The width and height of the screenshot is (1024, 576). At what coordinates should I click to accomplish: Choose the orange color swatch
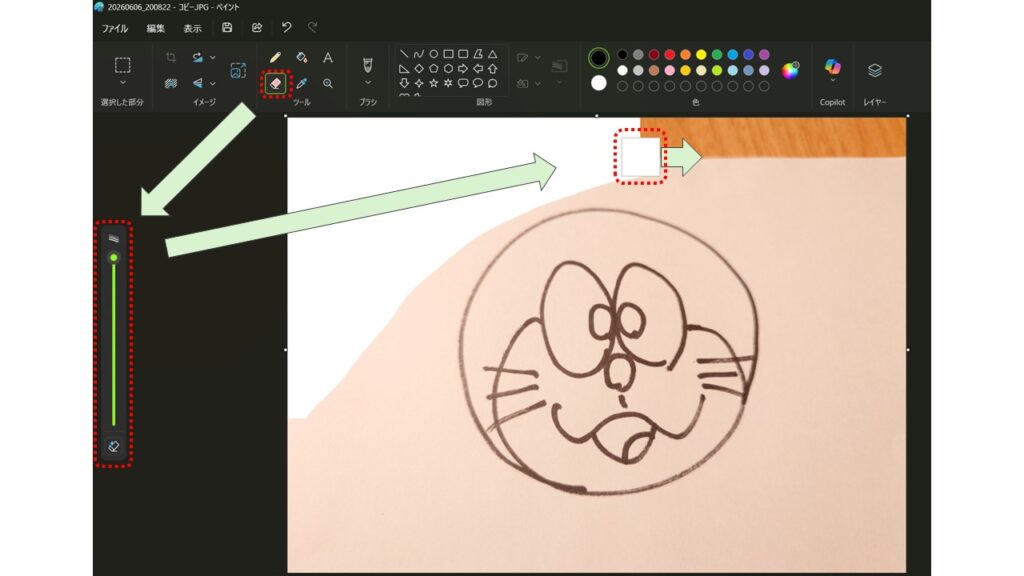tap(685, 55)
